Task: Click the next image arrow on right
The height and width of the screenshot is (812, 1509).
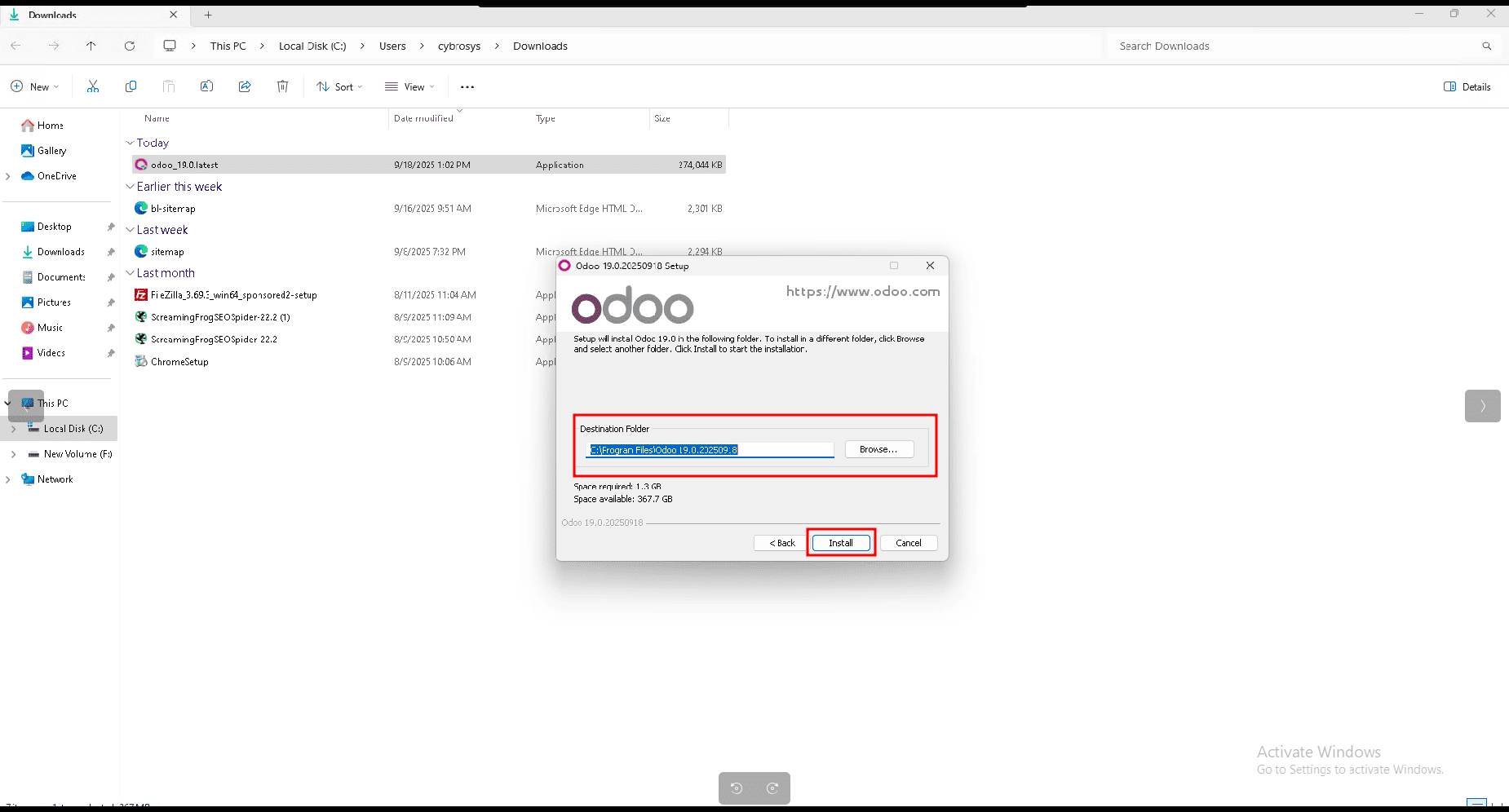Action: (1483, 406)
